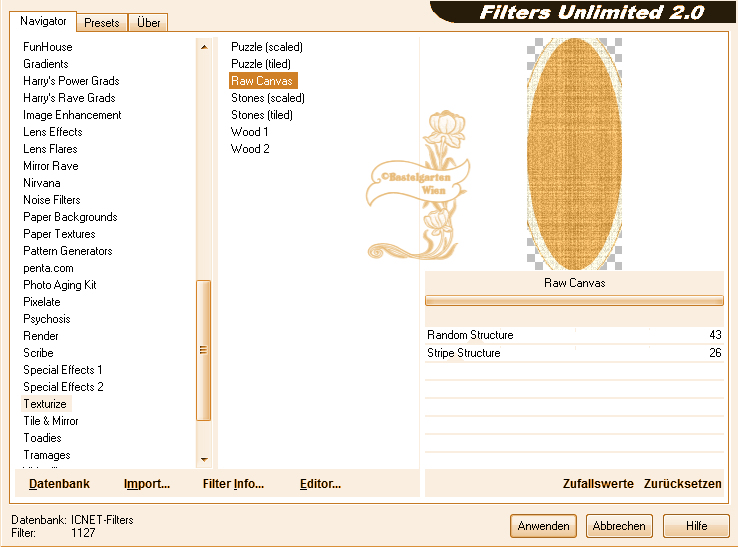Select Harry's Power Grads category
738x547 pixels.
(x=71, y=81)
